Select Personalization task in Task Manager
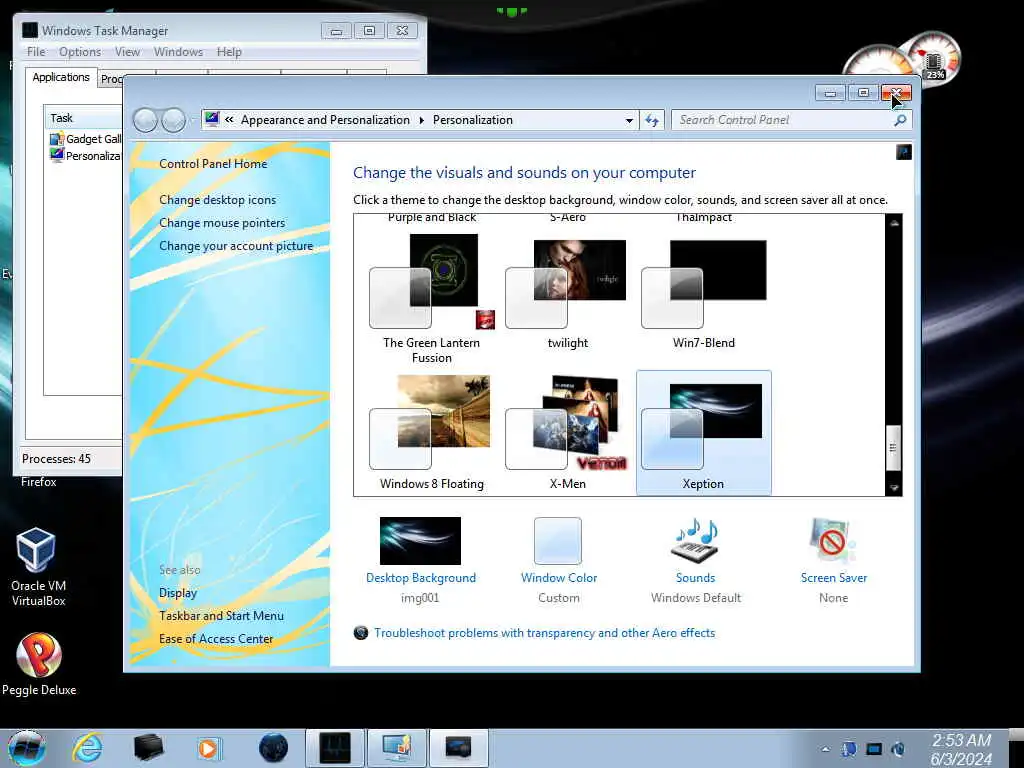The image size is (1024, 768). [x=86, y=155]
